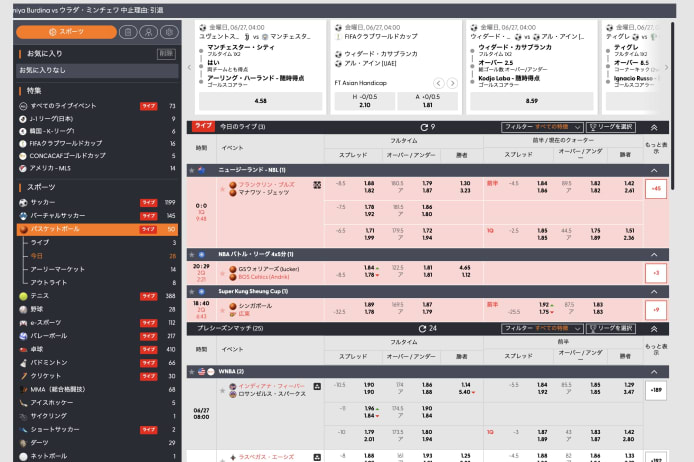
Task: Collapse NBA バトル・リーグ 4x5分 group
Action: tap(654, 254)
